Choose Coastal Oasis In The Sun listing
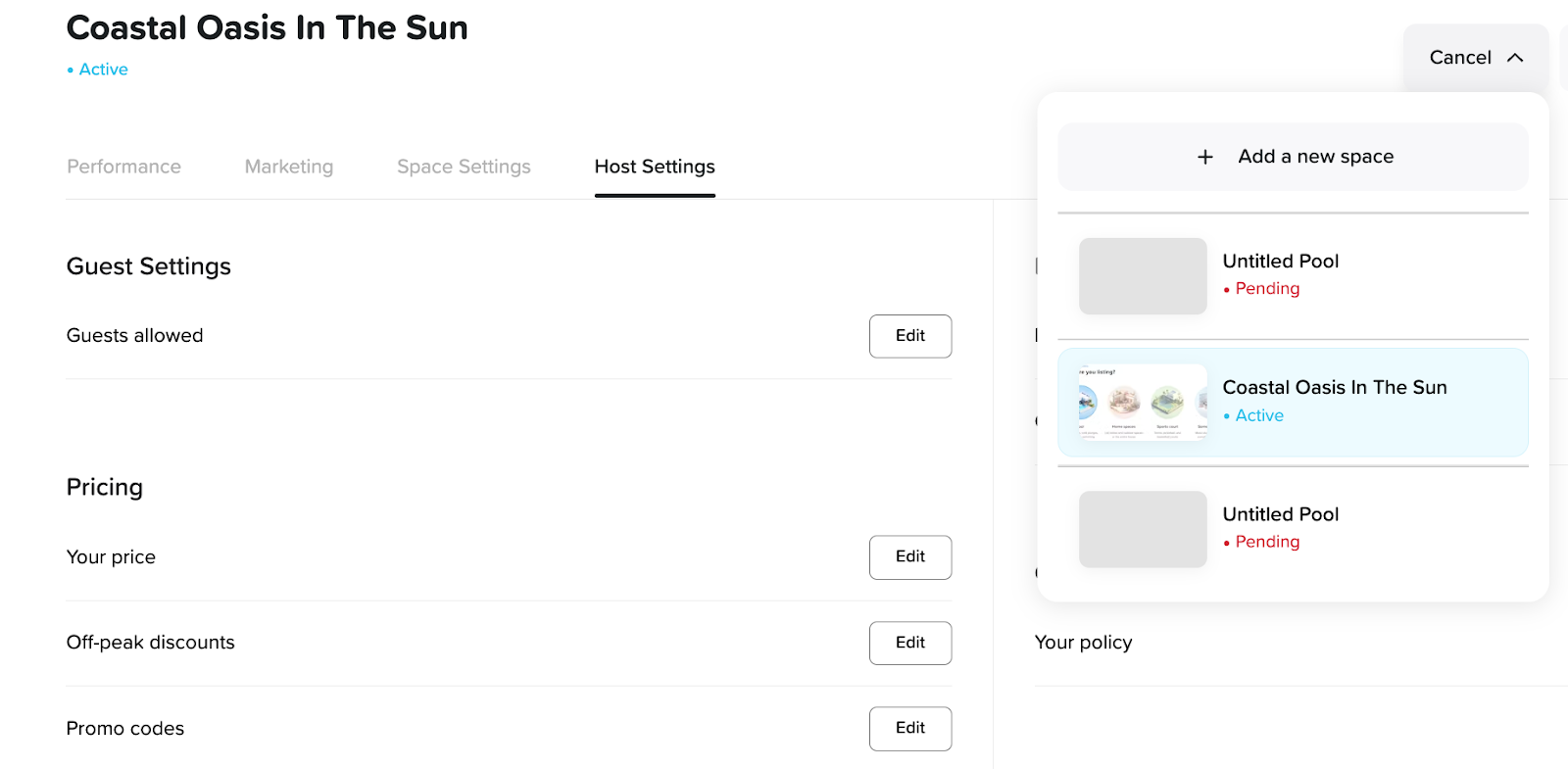 [x=1334, y=388]
